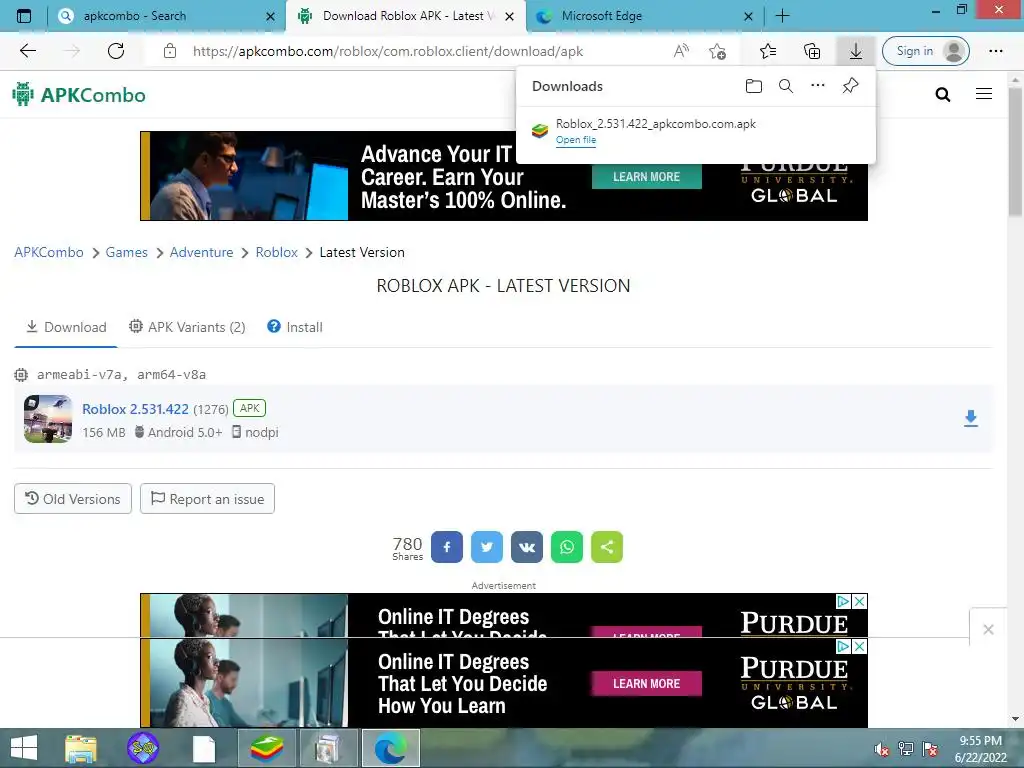Viewport: 1024px width, 768px height.
Task: Go to the Adventure breadcrumb link
Action: [201, 252]
